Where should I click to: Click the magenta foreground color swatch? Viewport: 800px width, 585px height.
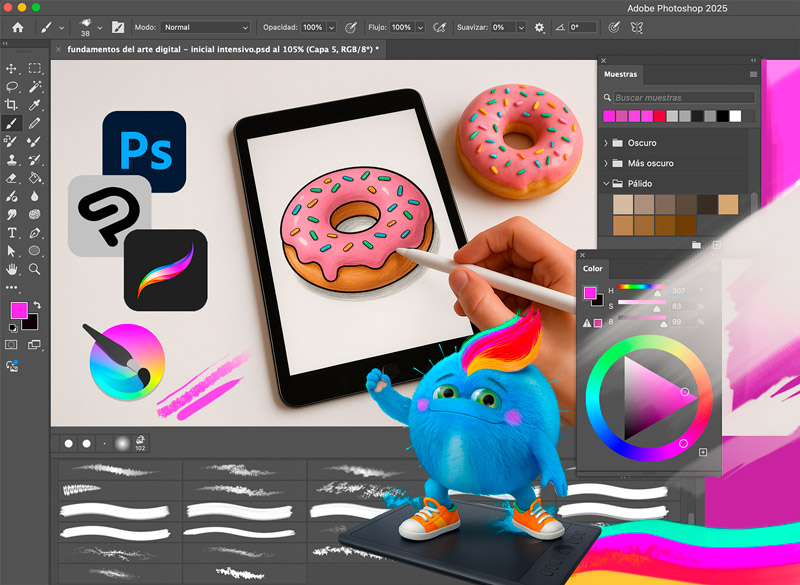point(19,310)
